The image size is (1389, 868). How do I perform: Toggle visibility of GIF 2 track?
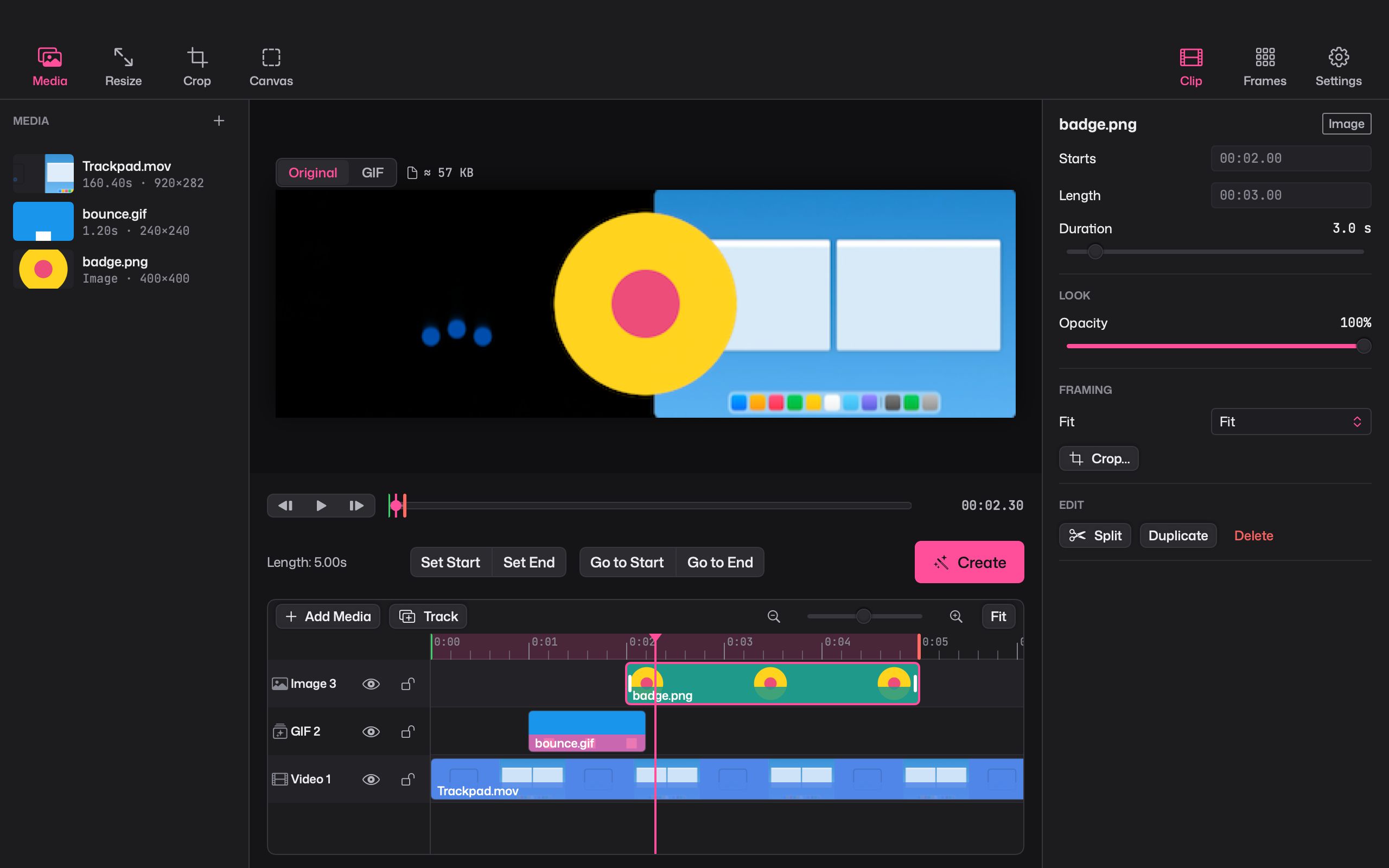point(371,731)
